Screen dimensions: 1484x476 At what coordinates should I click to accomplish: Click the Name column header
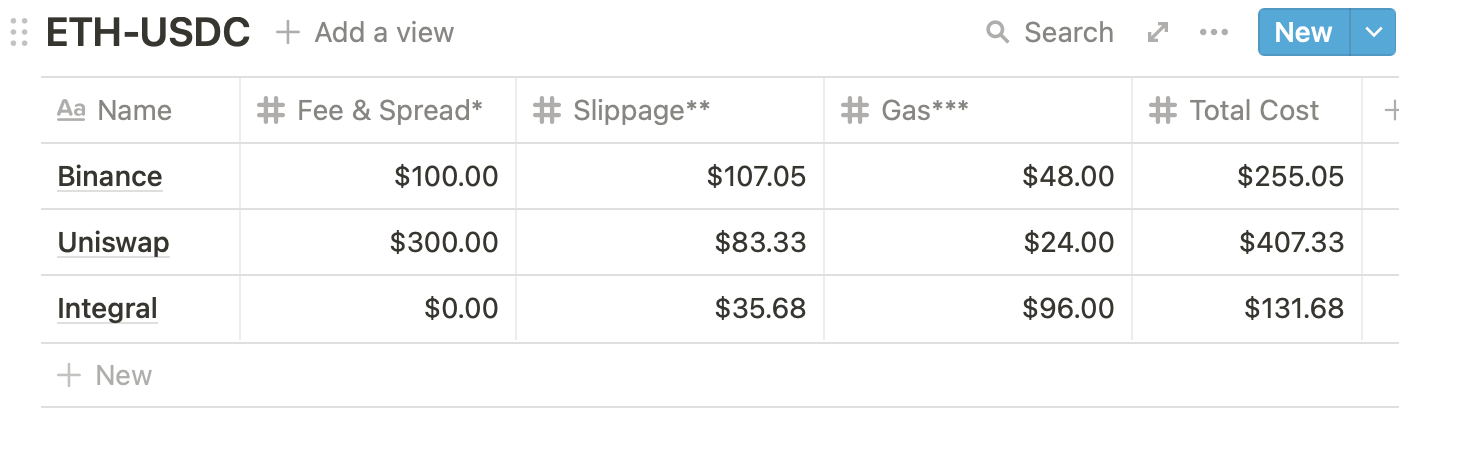coord(134,111)
